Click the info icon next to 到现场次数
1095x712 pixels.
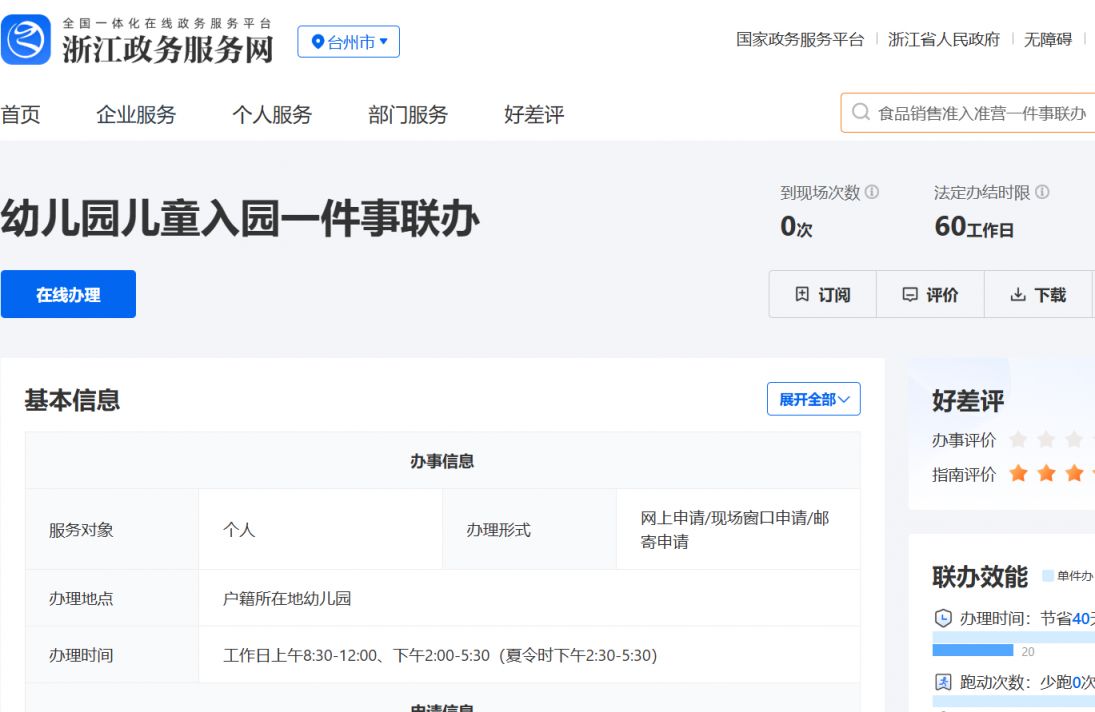[872, 192]
